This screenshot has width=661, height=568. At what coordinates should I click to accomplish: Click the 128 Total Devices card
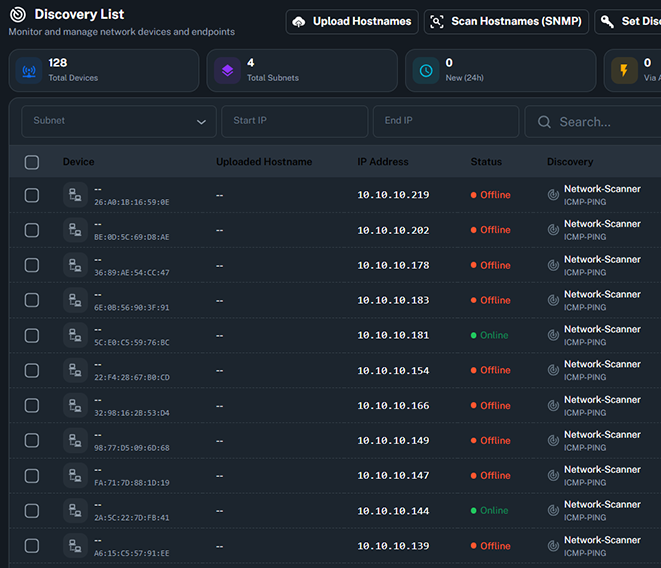[104, 70]
